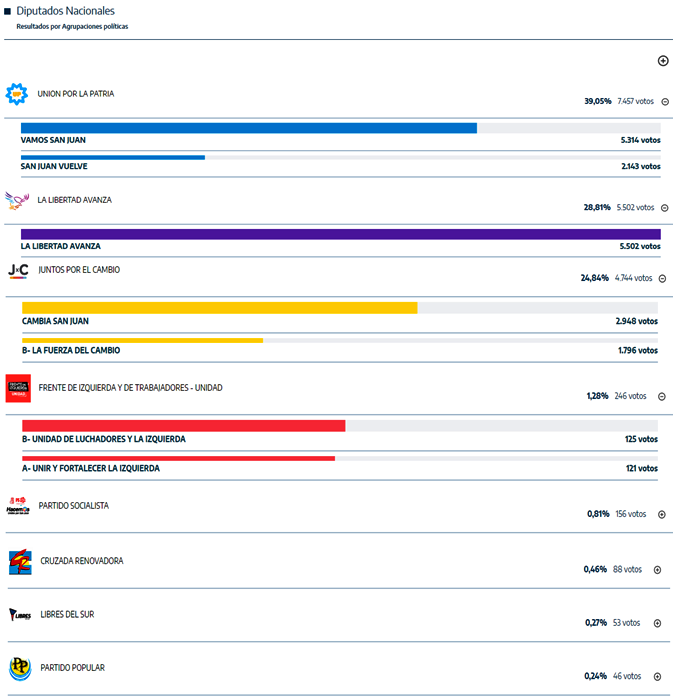Image resolution: width=673 pixels, height=698 pixels.
Task: Collapse La Libertad Avanza list breakdown
Action: [665, 208]
